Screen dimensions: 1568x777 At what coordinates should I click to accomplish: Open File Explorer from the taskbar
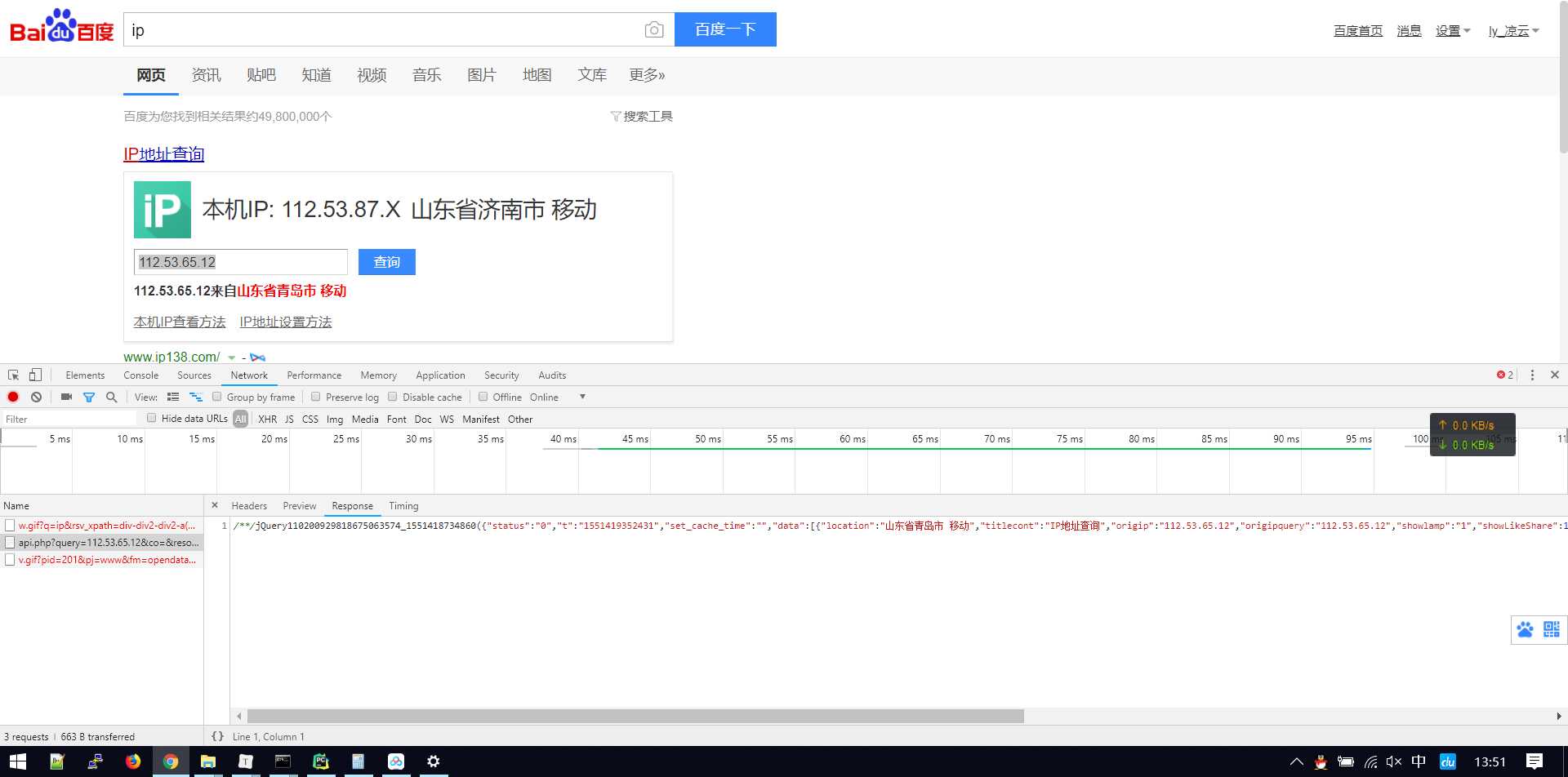coord(208,761)
